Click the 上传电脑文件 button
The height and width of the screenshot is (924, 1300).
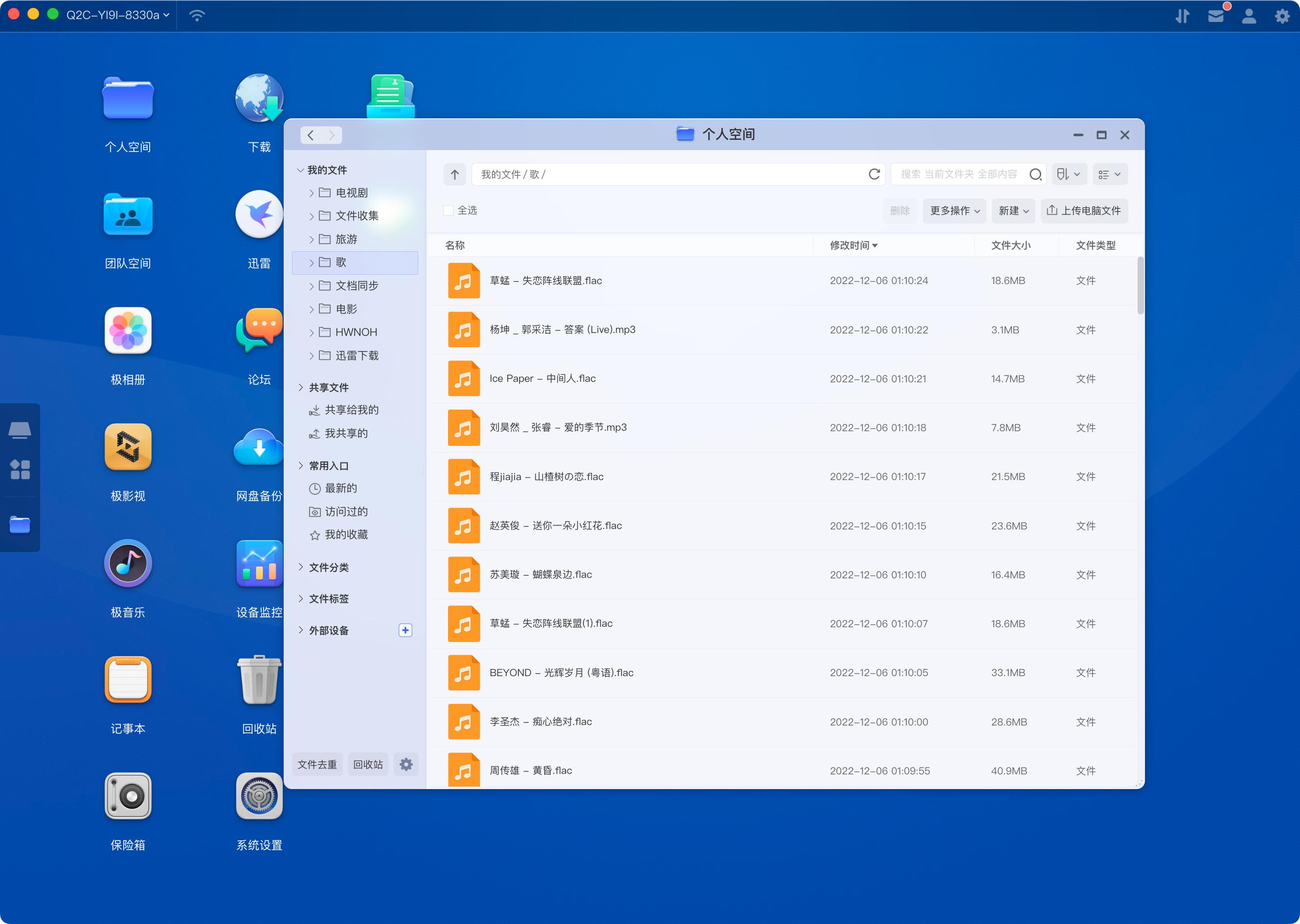click(1084, 211)
